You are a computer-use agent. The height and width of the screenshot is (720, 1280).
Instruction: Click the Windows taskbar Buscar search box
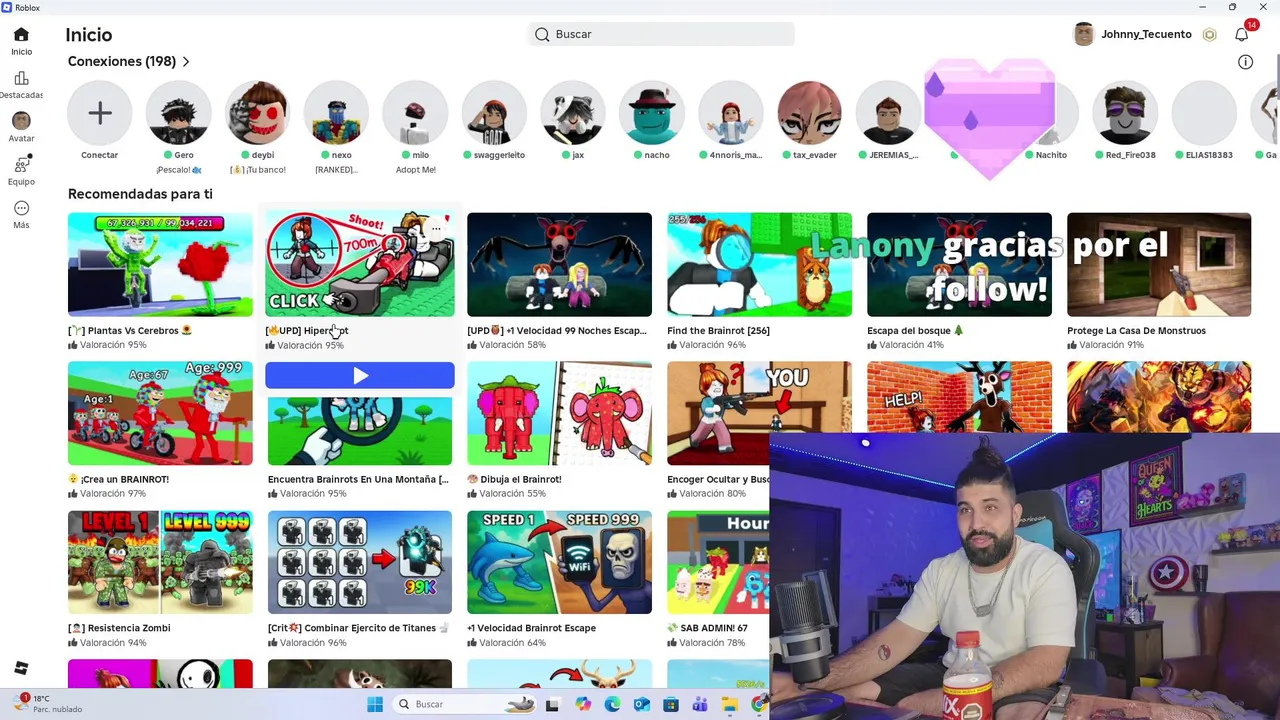click(463, 704)
